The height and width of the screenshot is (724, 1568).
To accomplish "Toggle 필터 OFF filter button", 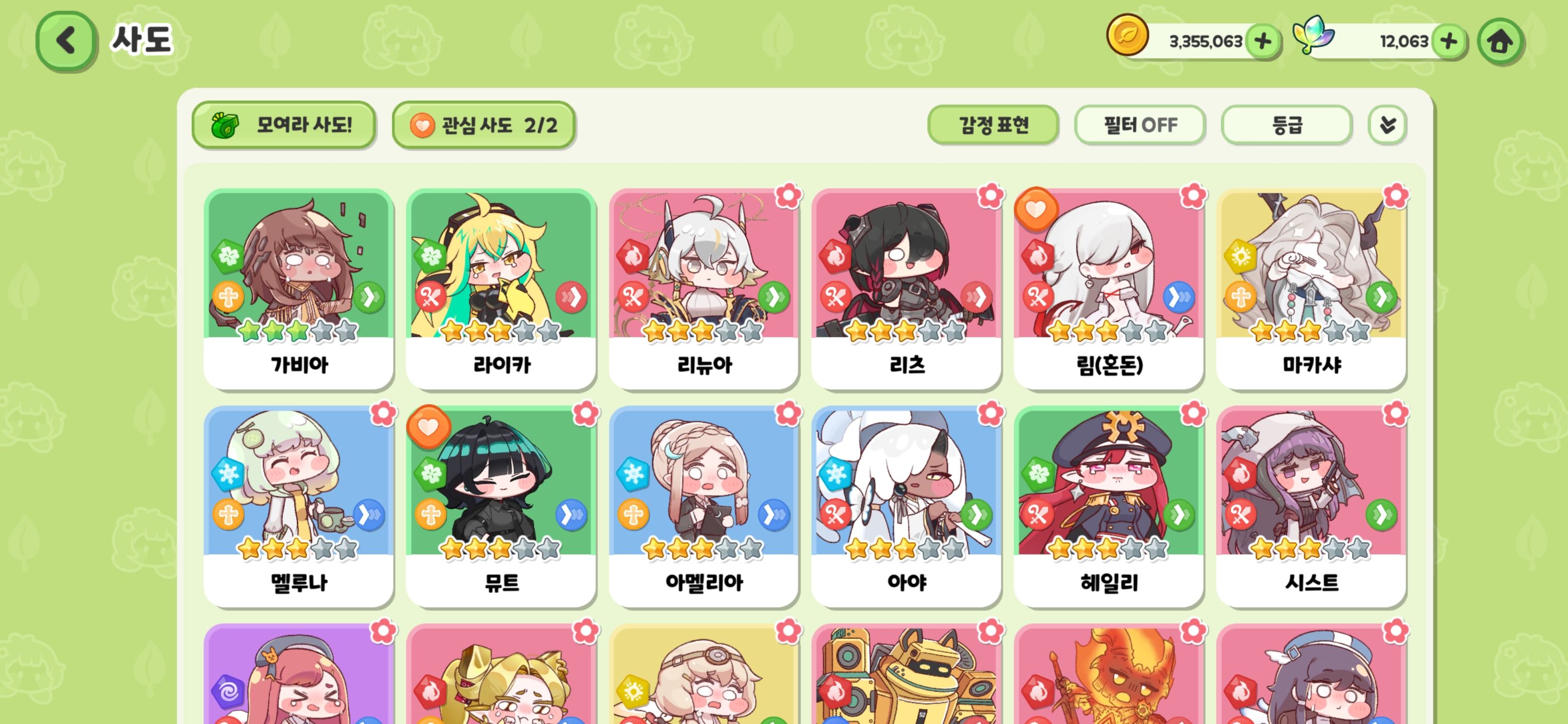I will (x=1140, y=125).
